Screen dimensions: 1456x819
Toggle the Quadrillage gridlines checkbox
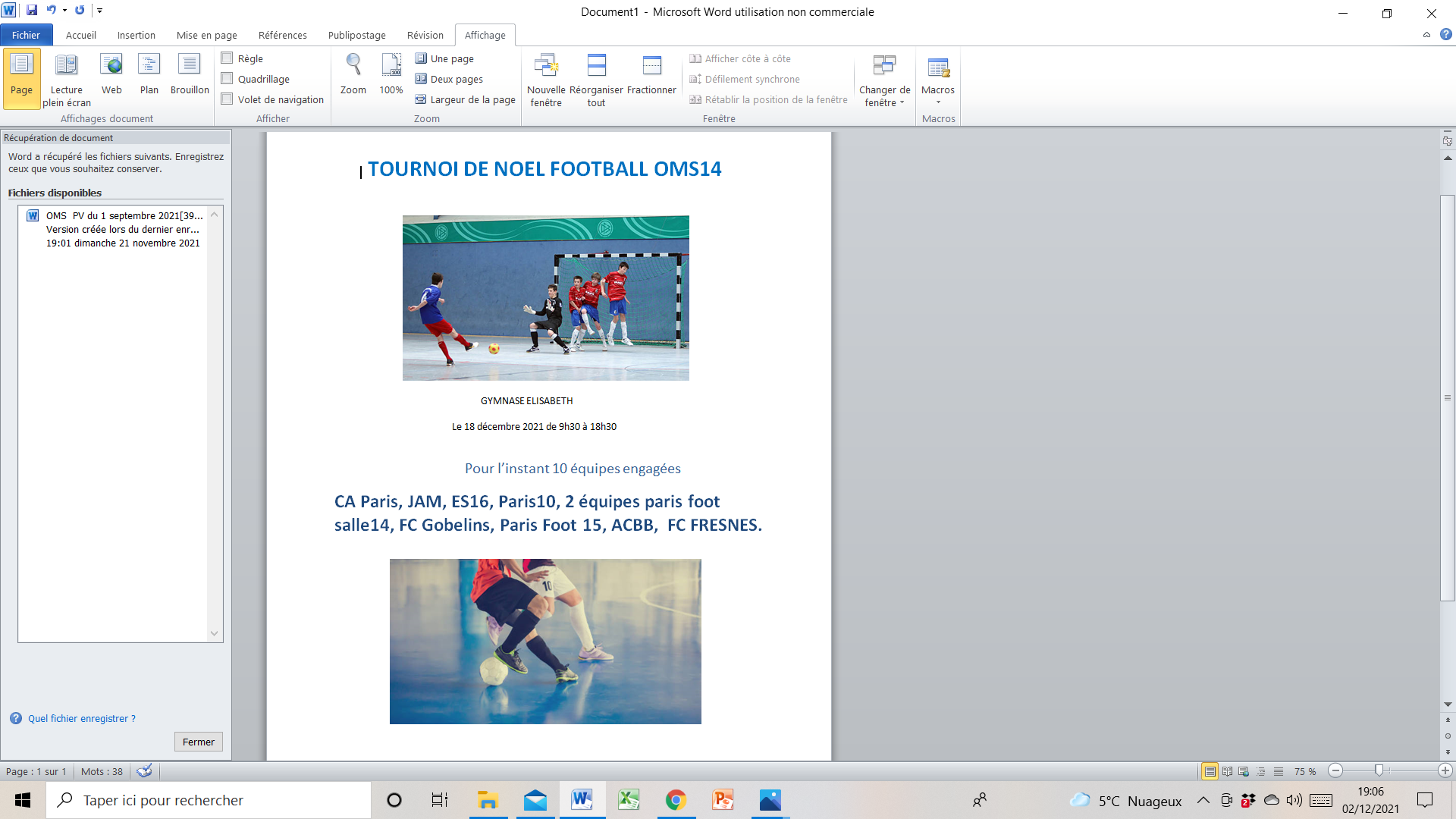[227, 78]
